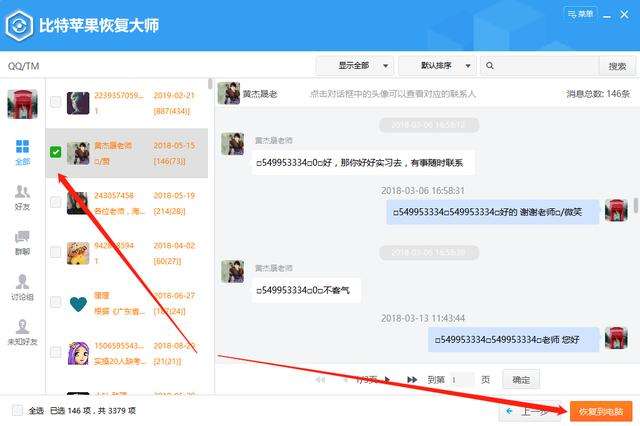Click the 上一步 back button

pos(529,411)
